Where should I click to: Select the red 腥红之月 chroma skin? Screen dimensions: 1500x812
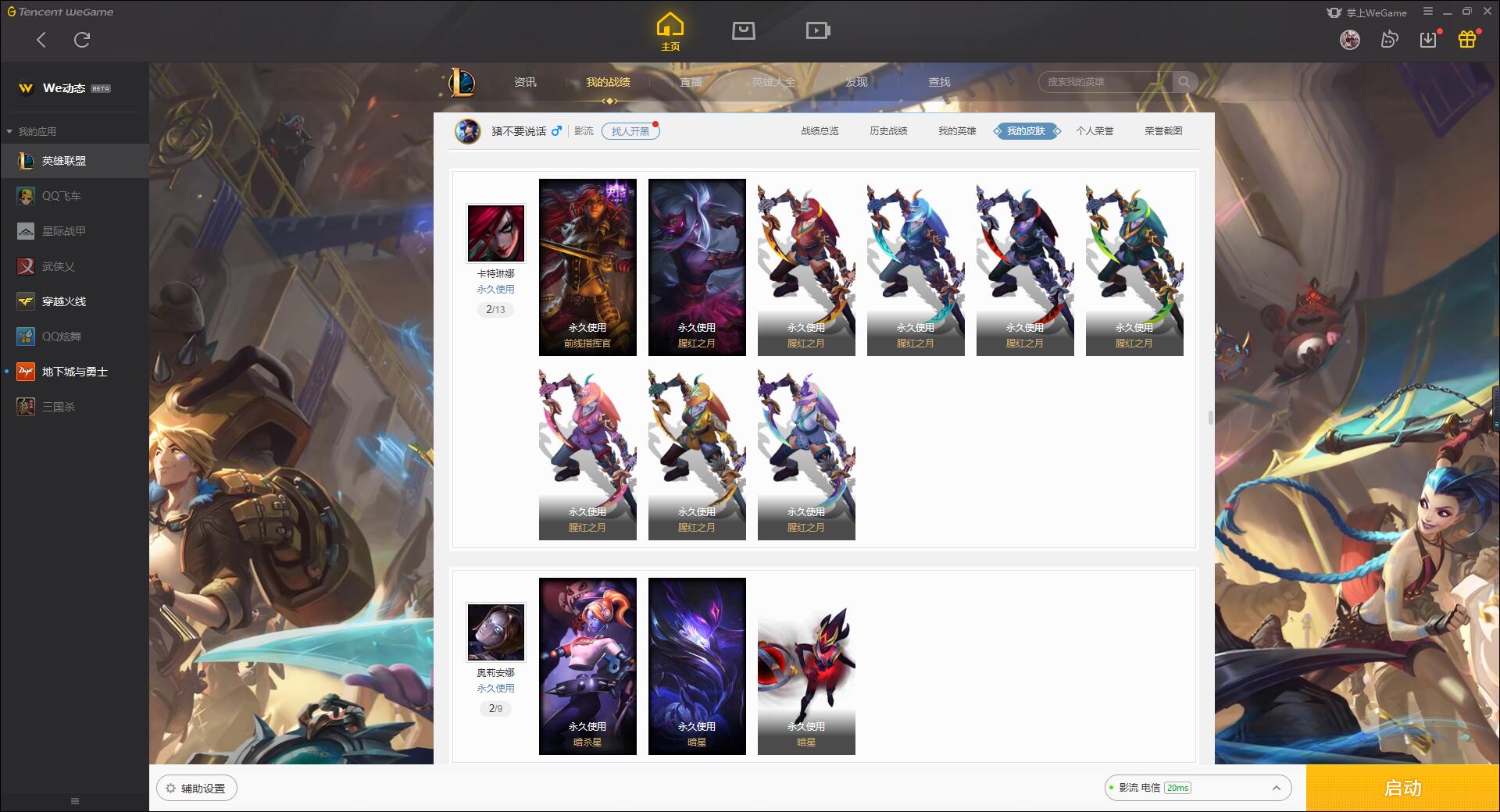coord(806,267)
